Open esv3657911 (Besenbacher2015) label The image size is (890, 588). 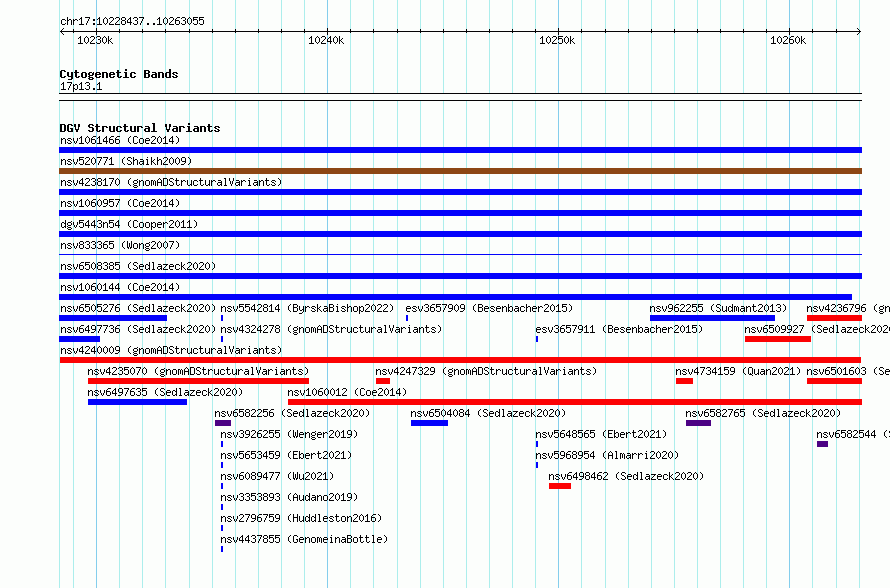tap(619, 329)
